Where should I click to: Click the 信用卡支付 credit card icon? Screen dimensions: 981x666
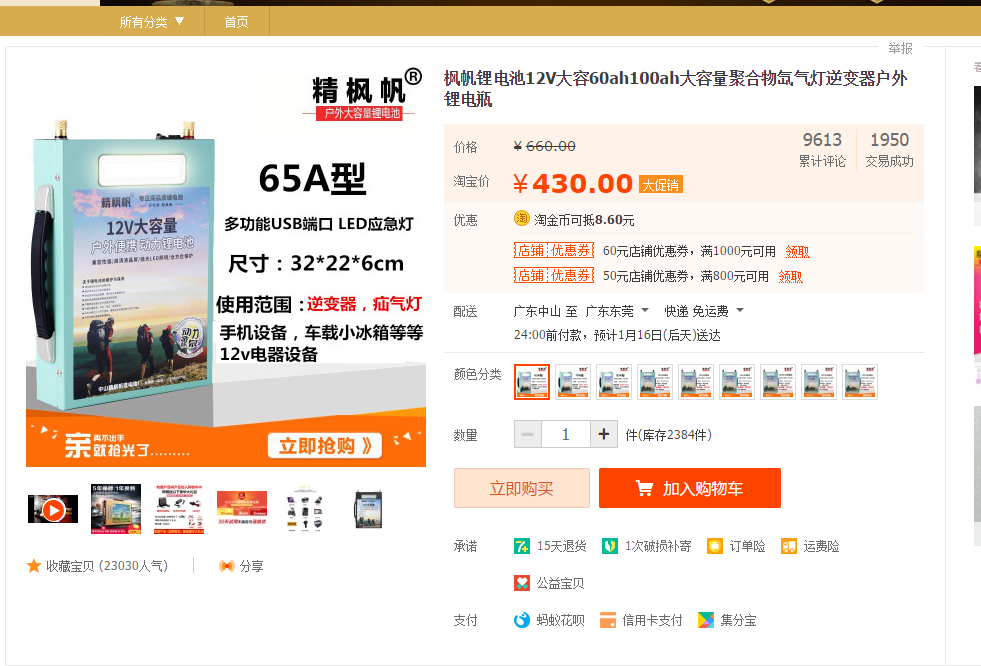click(607, 620)
